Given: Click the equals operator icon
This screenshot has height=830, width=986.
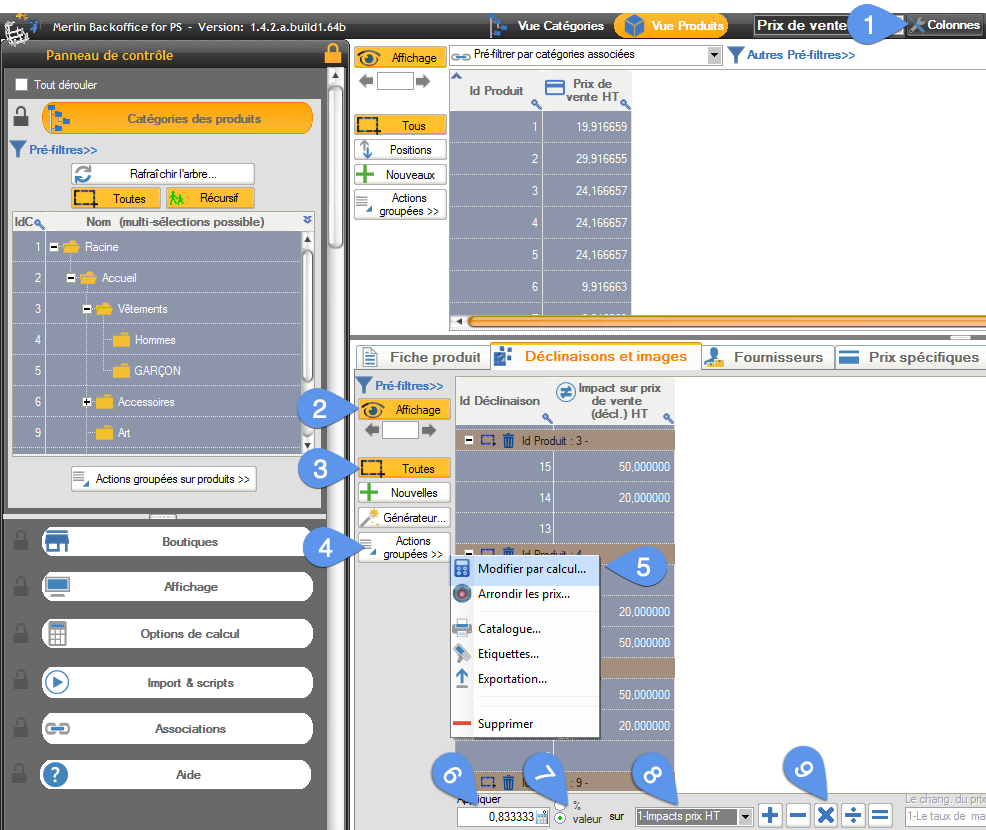Looking at the screenshot, I should pyautogui.click(x=879, y=815).
